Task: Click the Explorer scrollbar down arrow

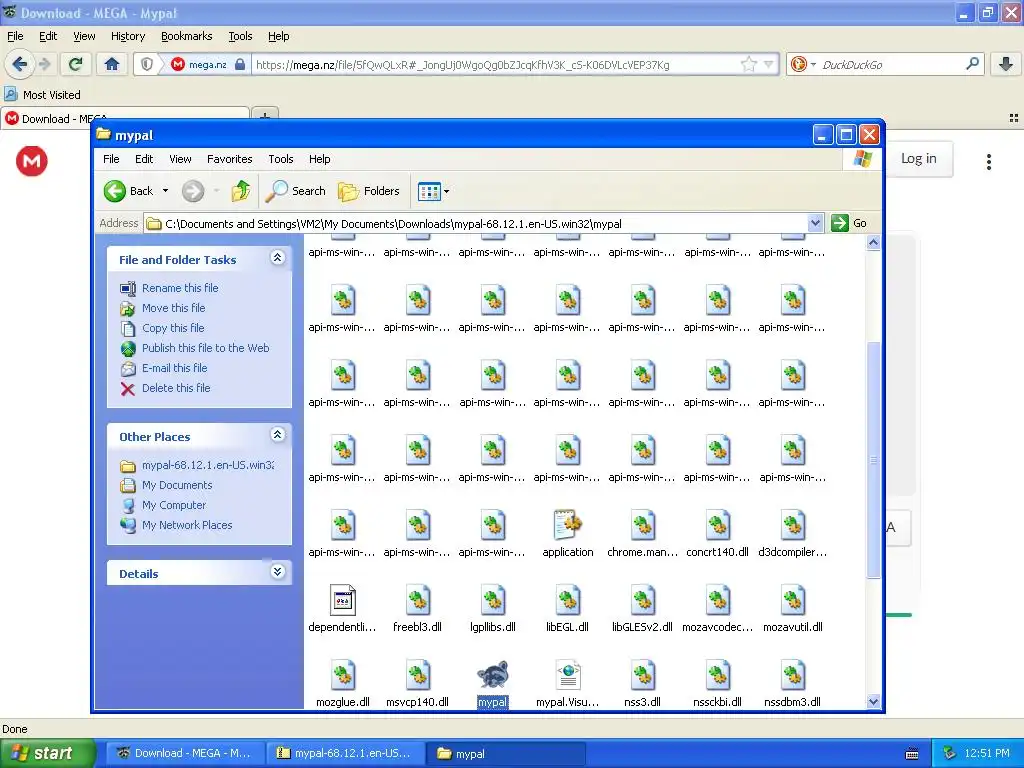Action: (873, 701)
